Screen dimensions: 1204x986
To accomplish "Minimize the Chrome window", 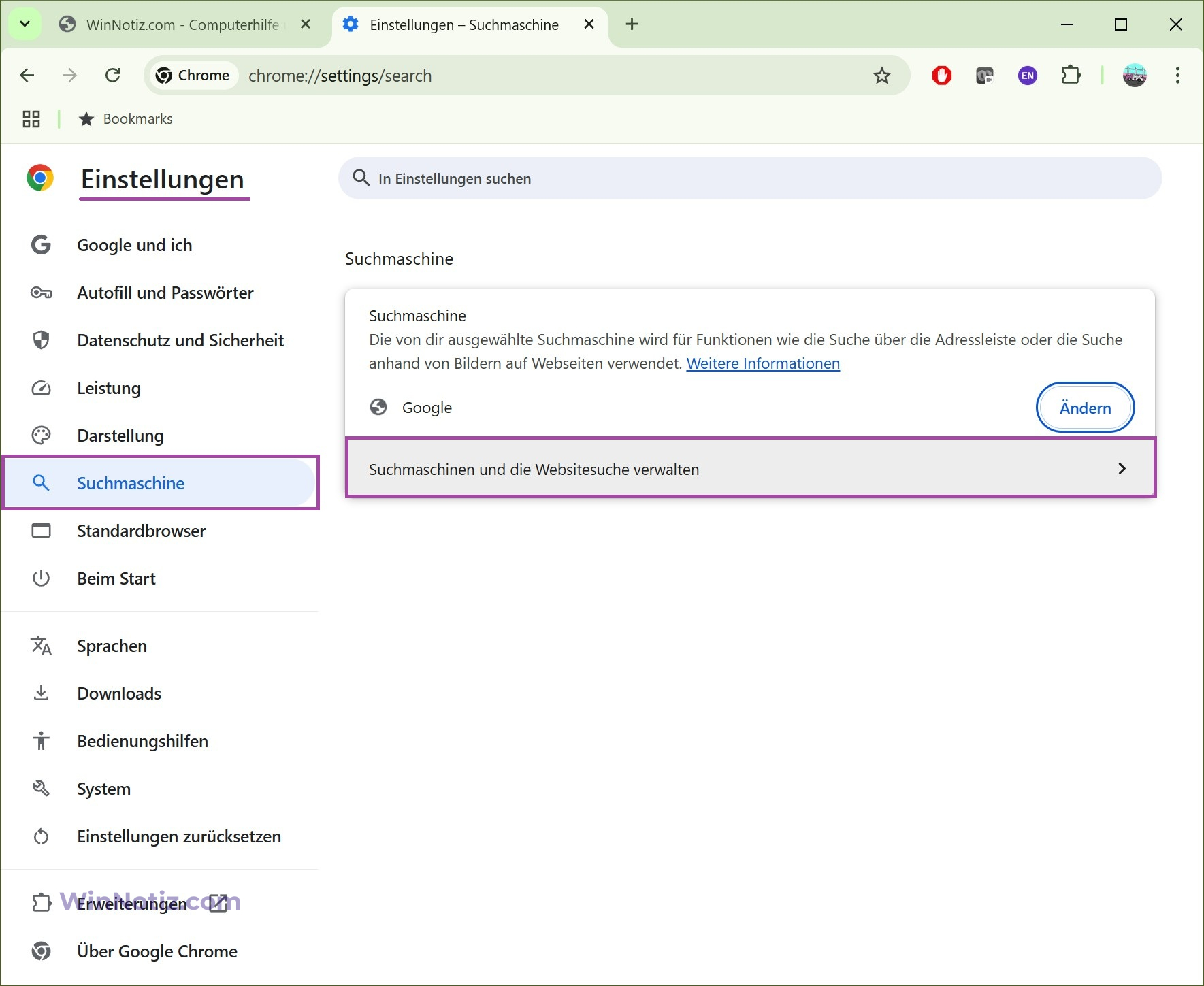I will coord(1067,24).
